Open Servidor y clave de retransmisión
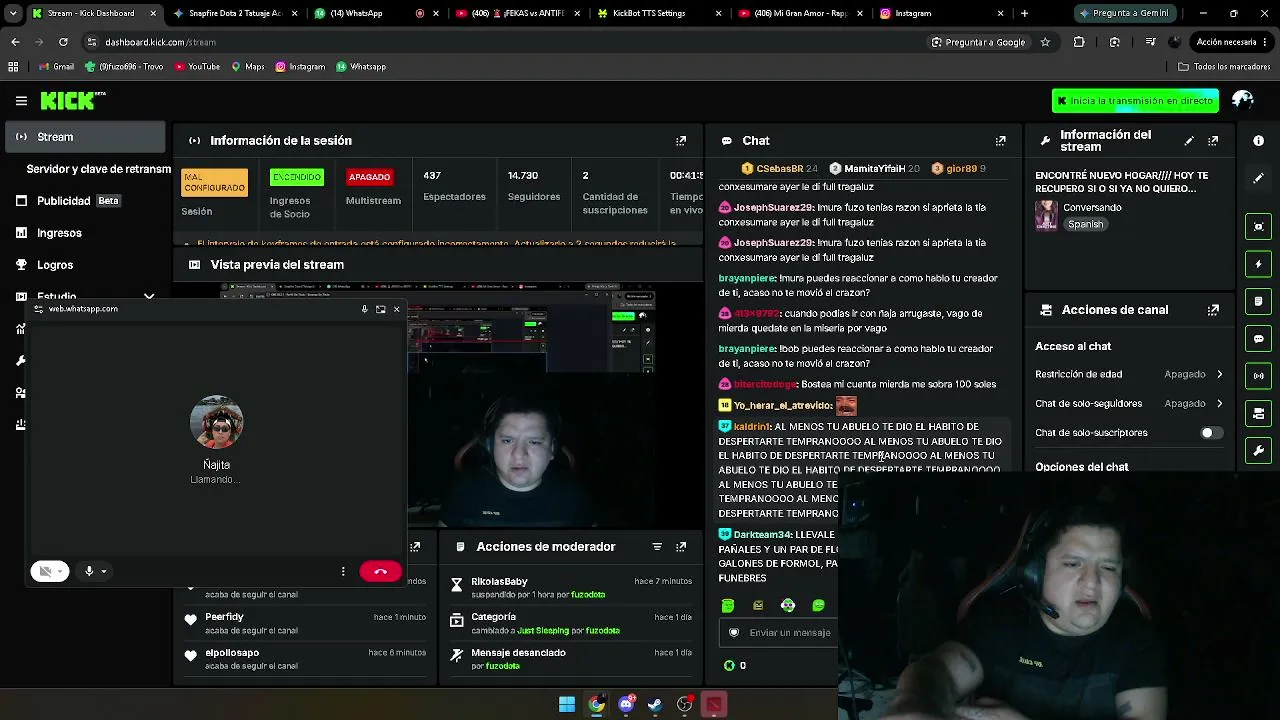 (98, 169)
